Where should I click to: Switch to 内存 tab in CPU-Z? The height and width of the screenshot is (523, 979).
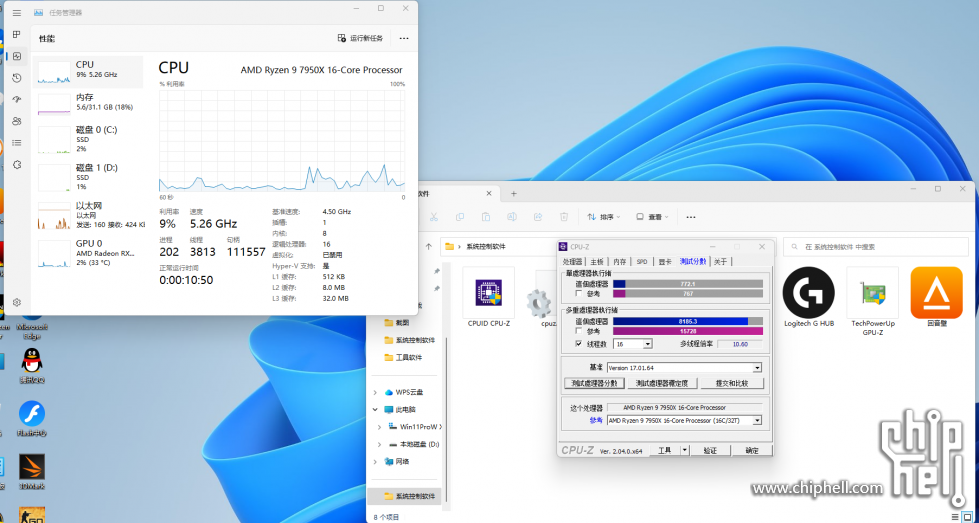pyautogui.click(x=619, y=262)
